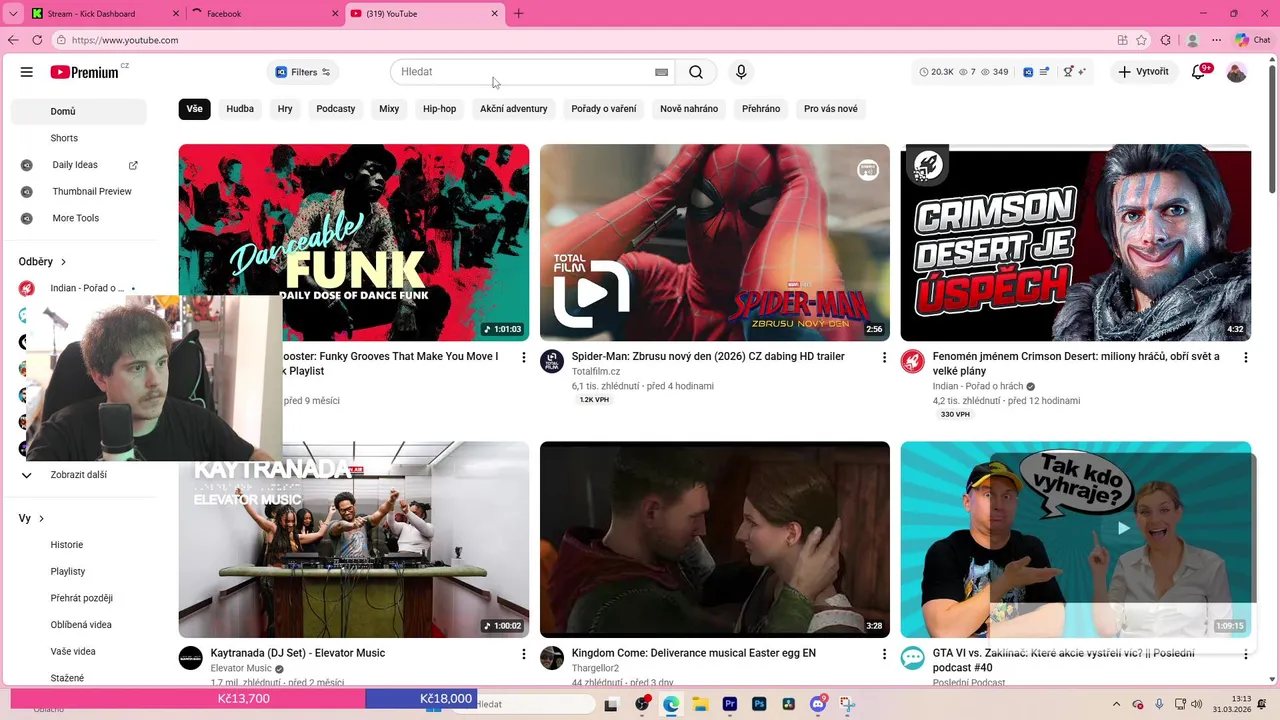This screenshot has height=720, width=1280.
Task: Select the Vše filter chip
Action: (194, 109)
